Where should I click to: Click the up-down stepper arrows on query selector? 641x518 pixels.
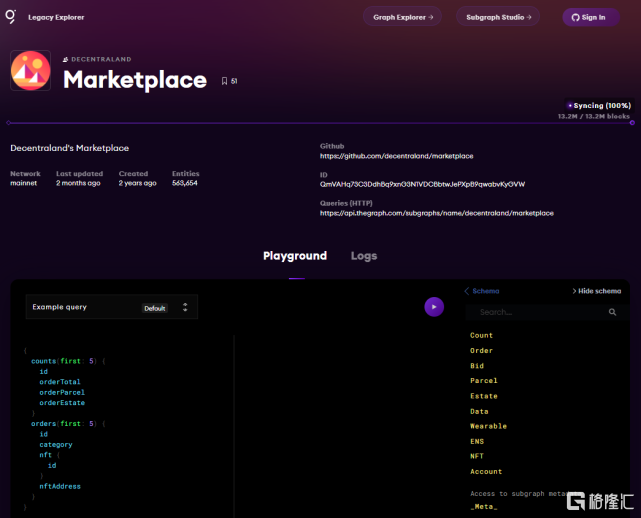click(x=185, y=307)
